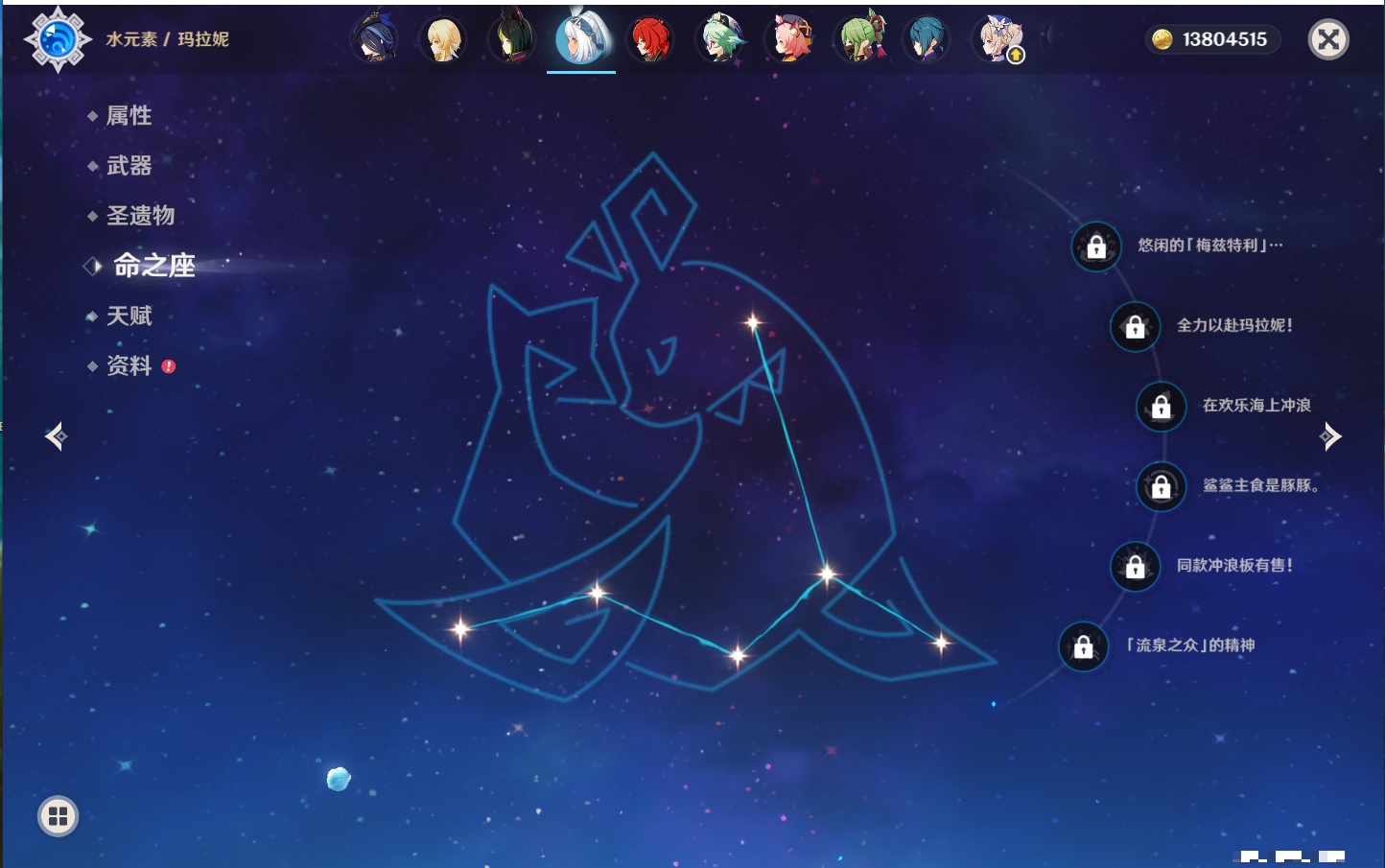This screenshot has width=1385, height=868.
Task: Open the lock icon for 全力以赴玛拉妮!
Action: click(x=1135, y=326)
